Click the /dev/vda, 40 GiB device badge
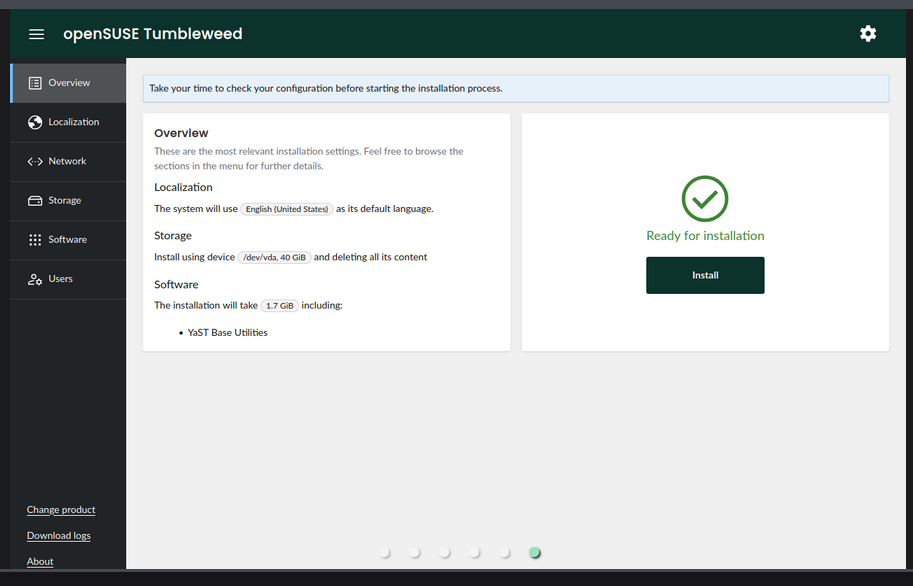The height and width of the screenshot is (586, 913). click(x=276, y=257)
